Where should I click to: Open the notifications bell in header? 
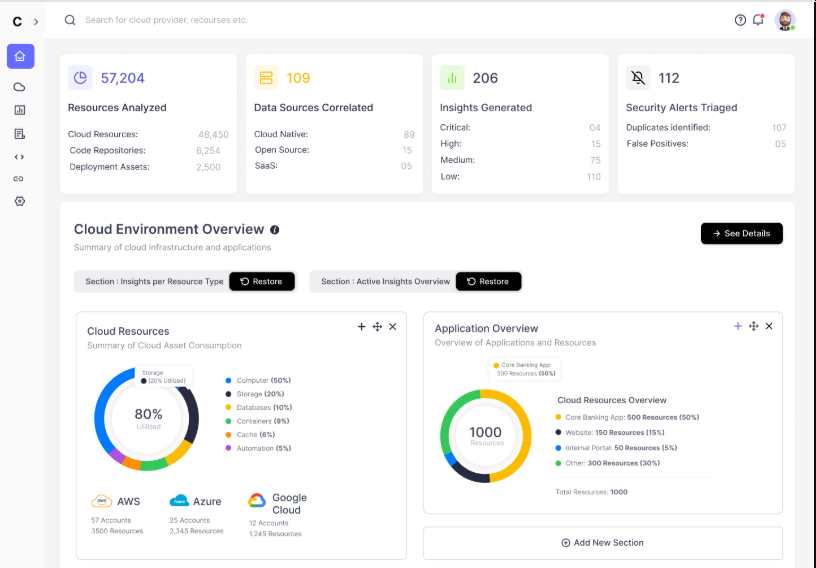coord(758,20)
